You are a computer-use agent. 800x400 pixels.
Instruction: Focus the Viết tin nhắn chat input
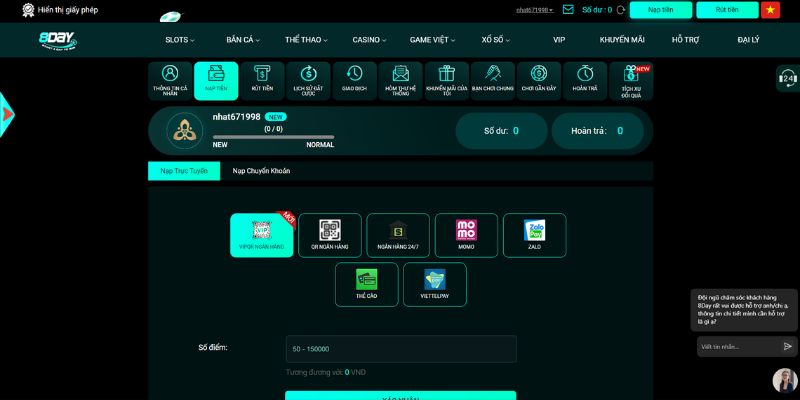[739, 346]
